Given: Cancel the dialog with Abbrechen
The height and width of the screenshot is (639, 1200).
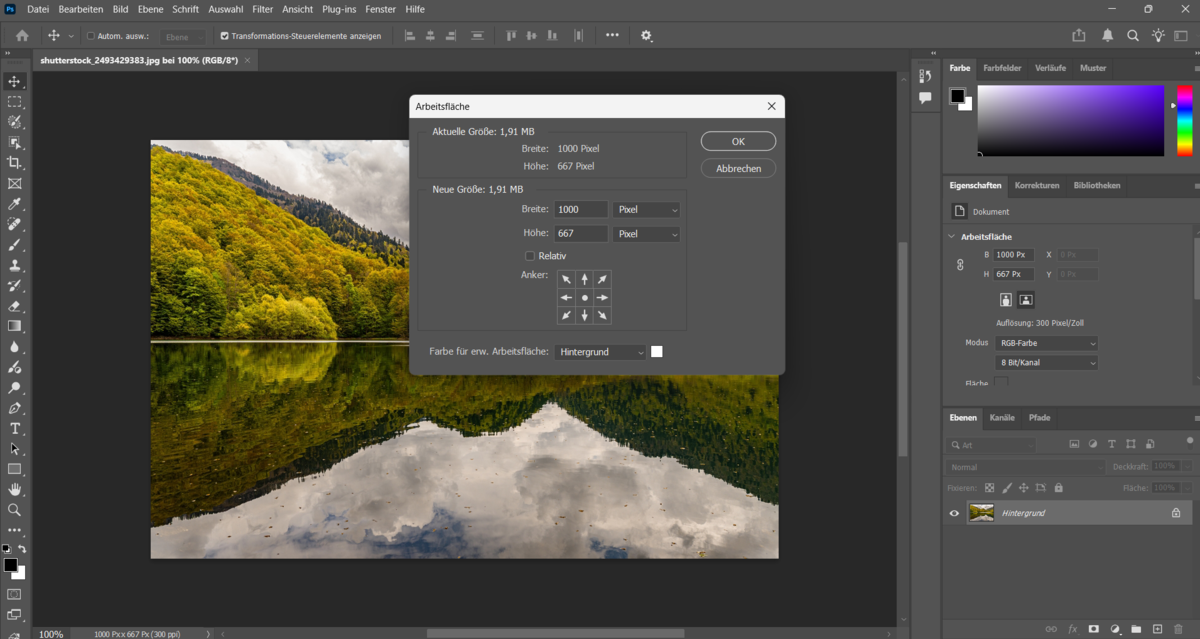Looking at the screenshot, I should tap(737, 167).
